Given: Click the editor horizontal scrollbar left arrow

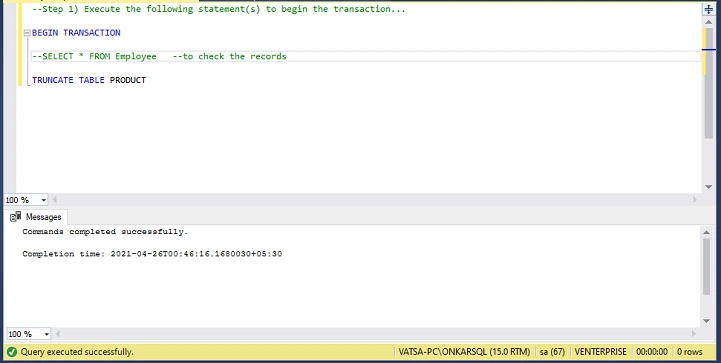Looking at the screenshot, I should click(x=55, y=200).
